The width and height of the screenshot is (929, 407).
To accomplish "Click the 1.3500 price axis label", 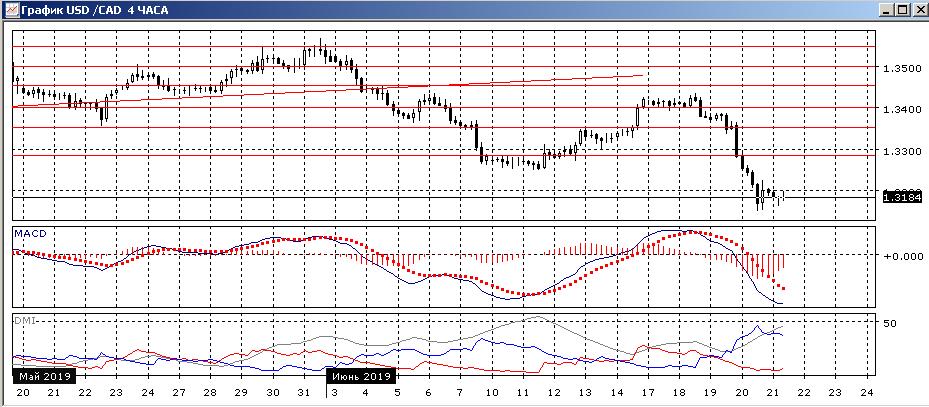I will (896, 68).
